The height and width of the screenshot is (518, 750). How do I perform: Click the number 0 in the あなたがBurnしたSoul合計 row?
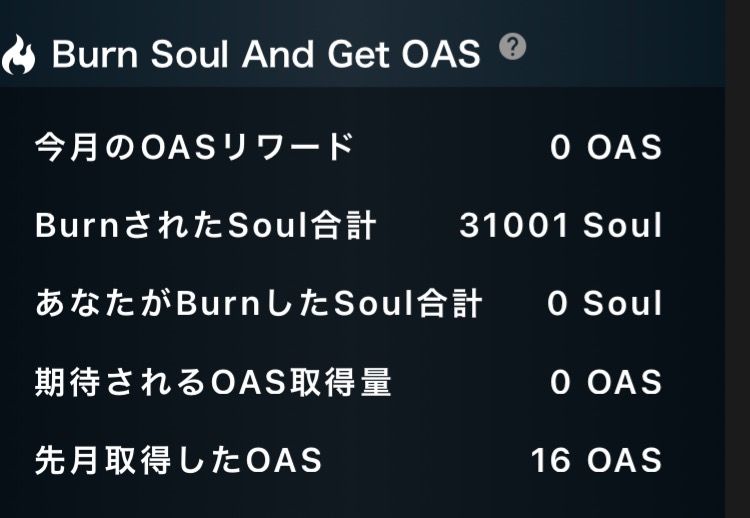(558, 304)
